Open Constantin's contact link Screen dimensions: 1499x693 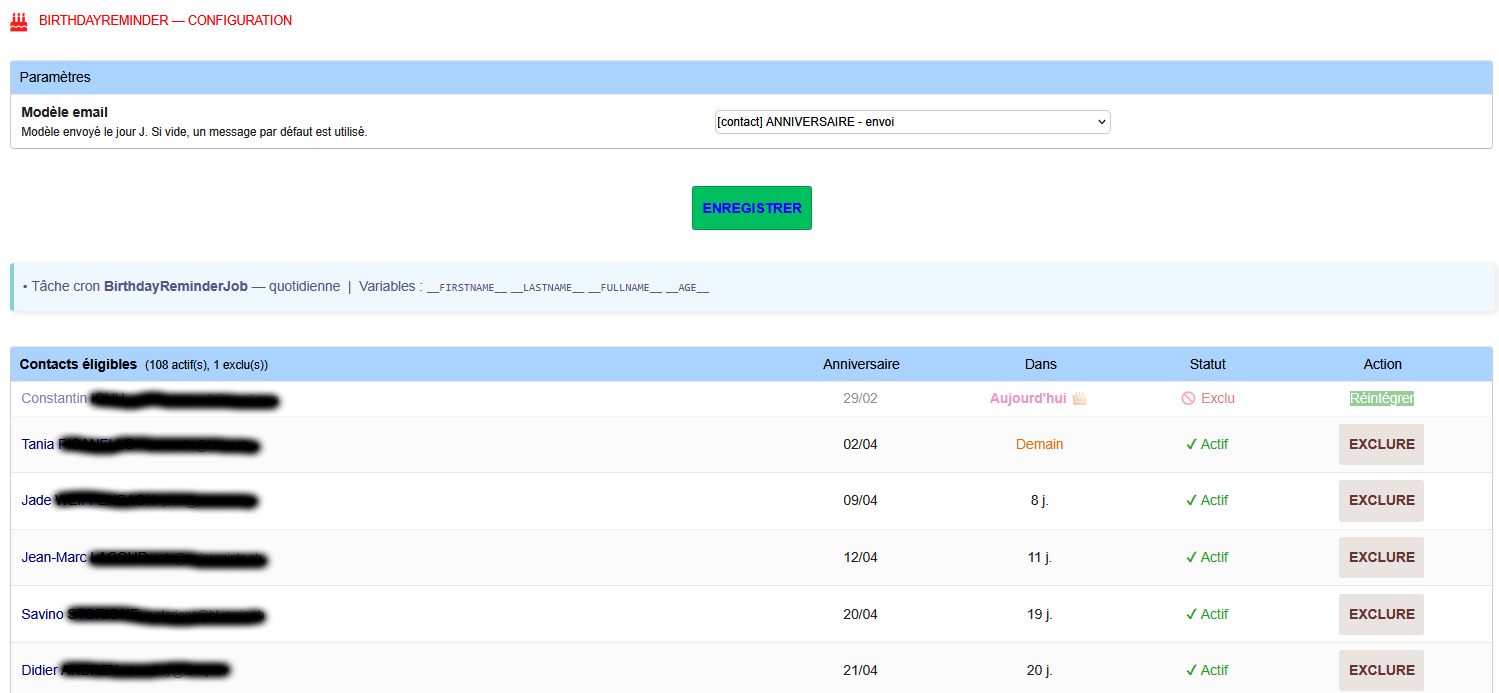[54, 398]
